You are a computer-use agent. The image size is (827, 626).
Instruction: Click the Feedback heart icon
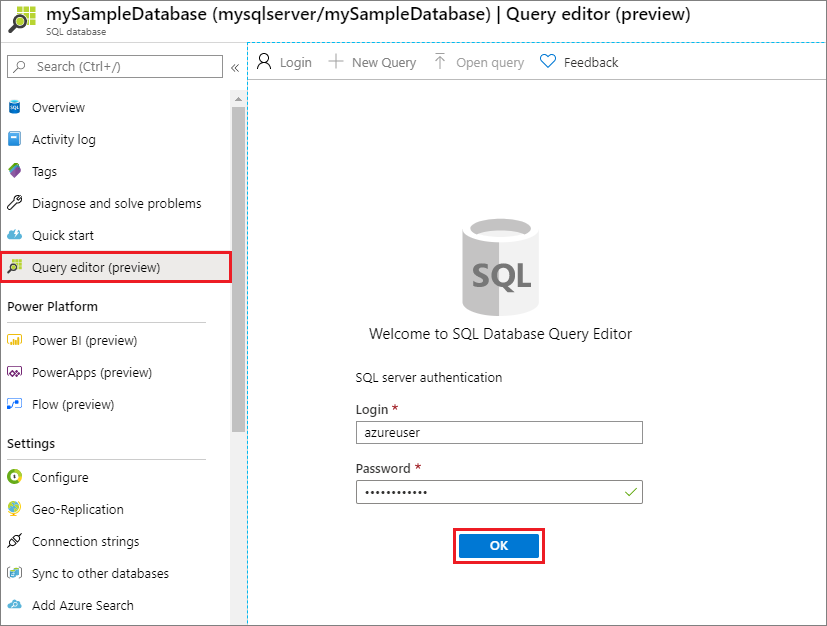pos(547,61)
